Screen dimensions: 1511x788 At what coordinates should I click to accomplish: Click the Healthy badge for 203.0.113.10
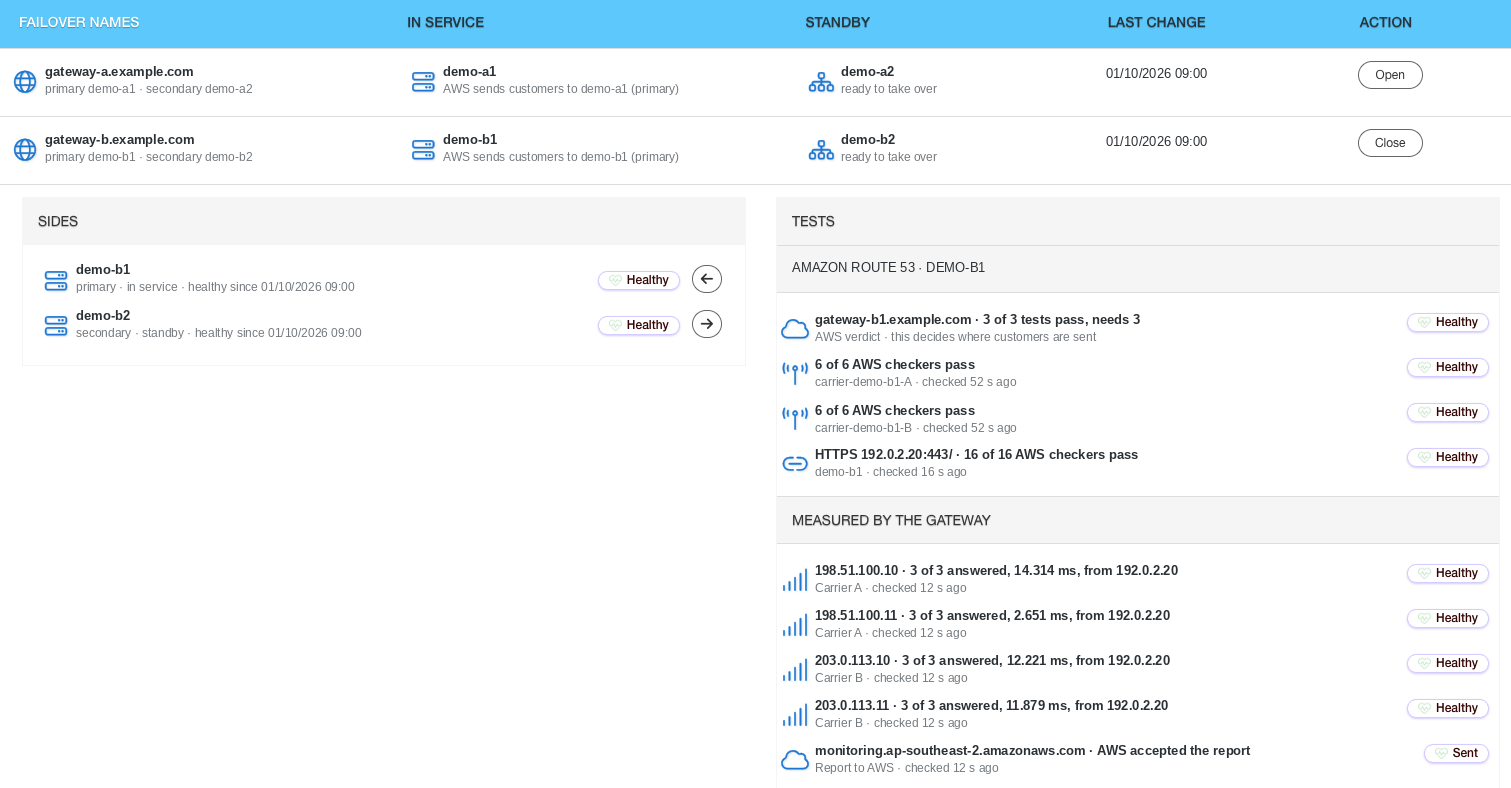pos(1448,663)
